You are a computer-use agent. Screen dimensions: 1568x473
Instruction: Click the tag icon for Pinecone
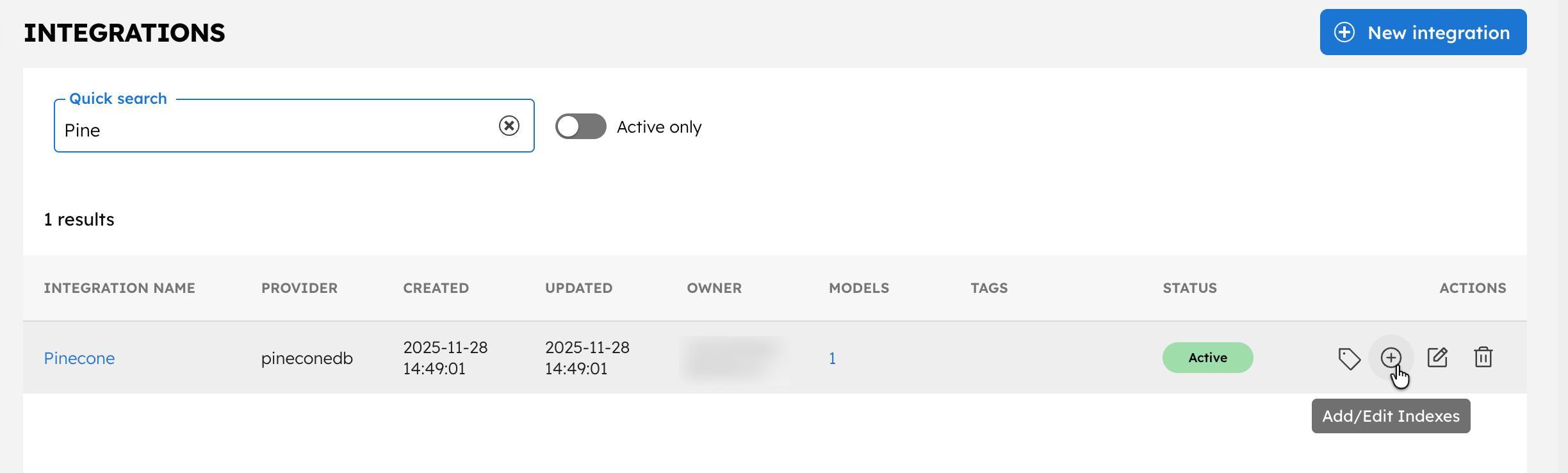pyautogui.click(x=1349, y=358)
